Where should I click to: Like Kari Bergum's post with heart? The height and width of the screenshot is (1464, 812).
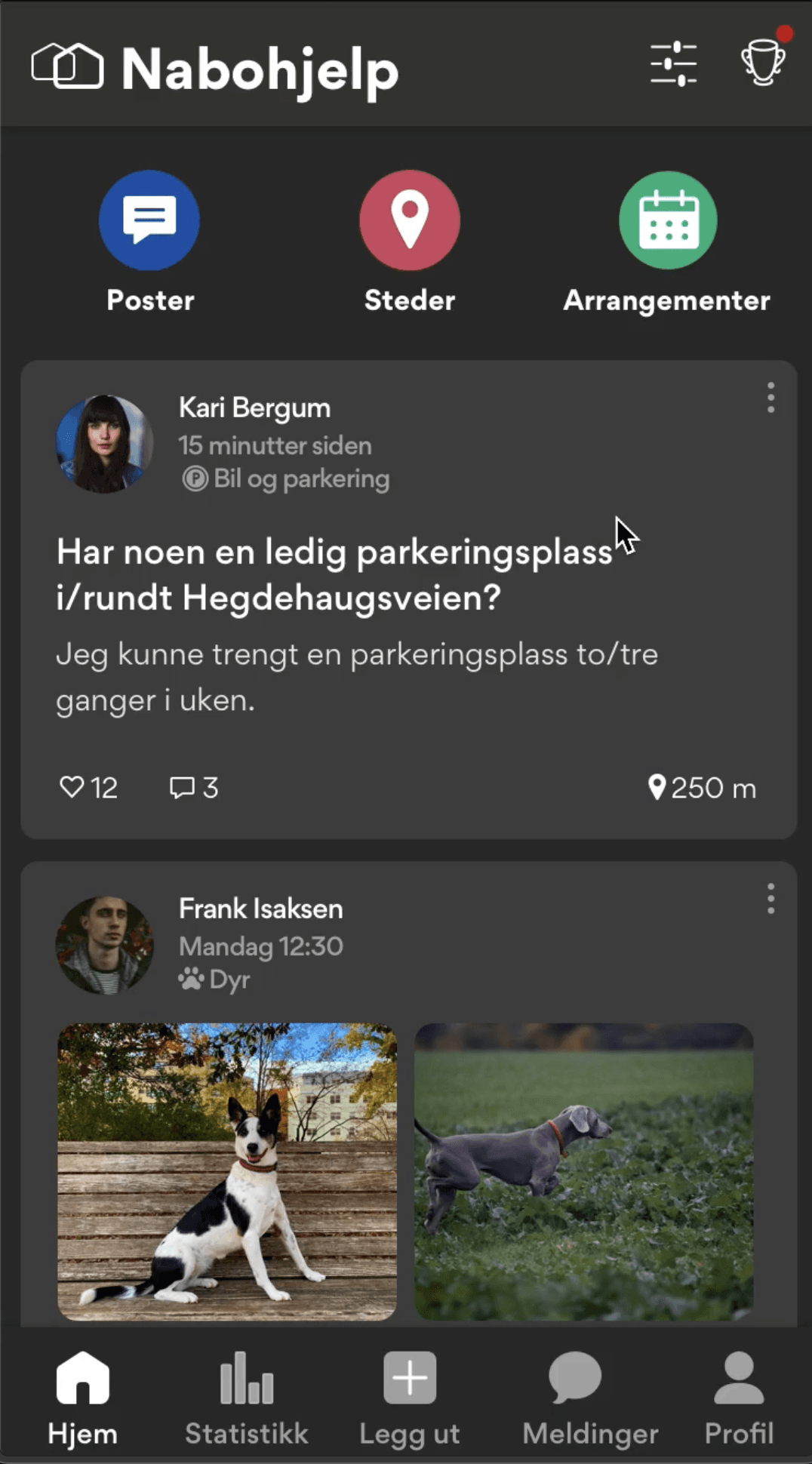(72, 787)
